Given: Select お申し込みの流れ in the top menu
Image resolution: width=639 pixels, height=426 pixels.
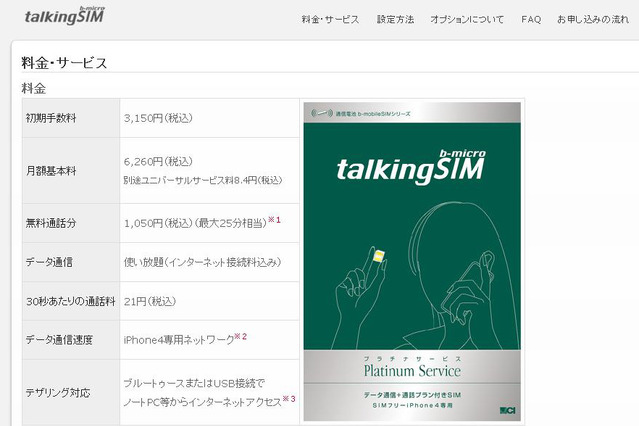Looking at the screenshot, I should (593, 19).
